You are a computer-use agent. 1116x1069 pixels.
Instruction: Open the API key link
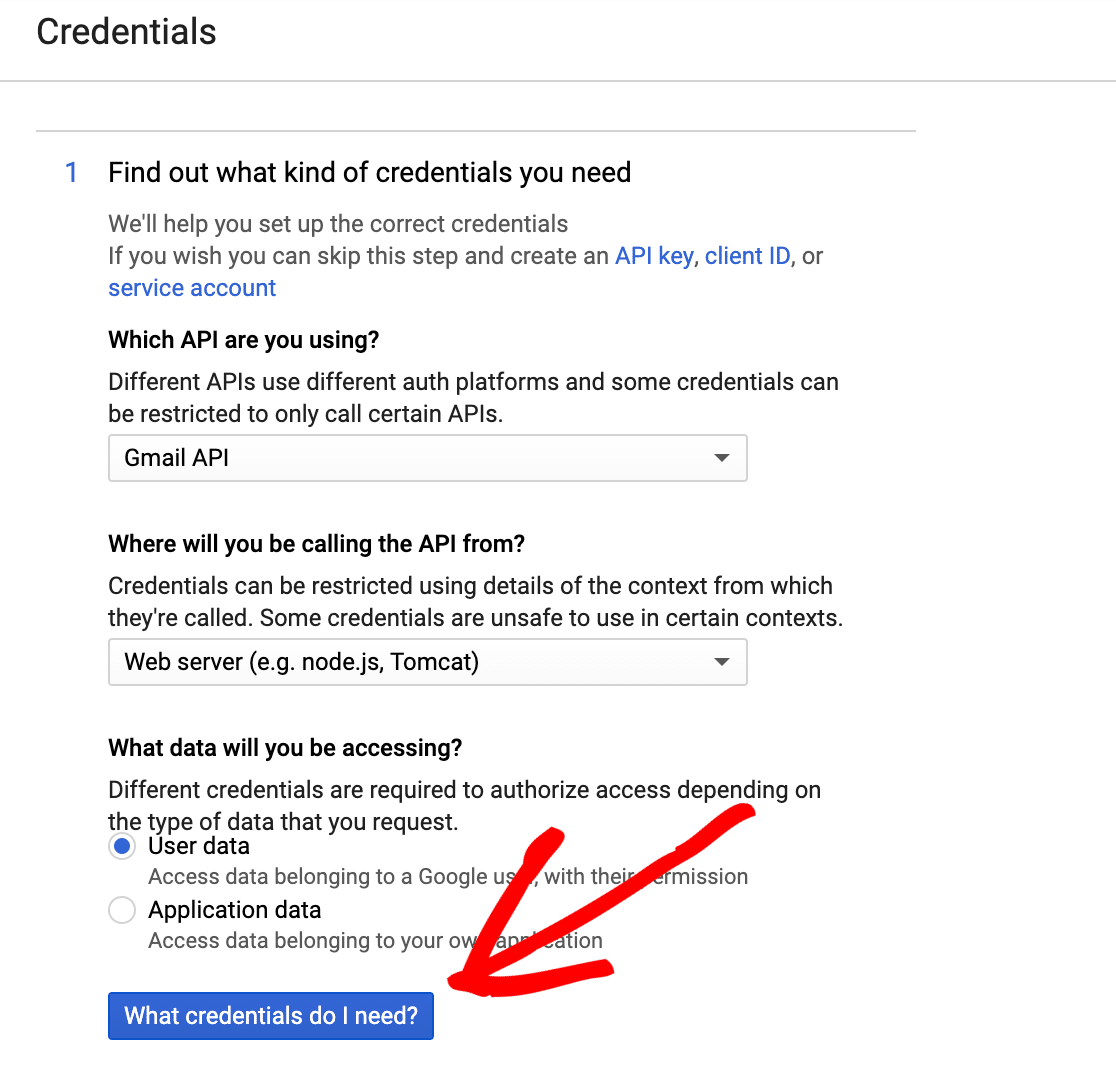tap(654, 256)
